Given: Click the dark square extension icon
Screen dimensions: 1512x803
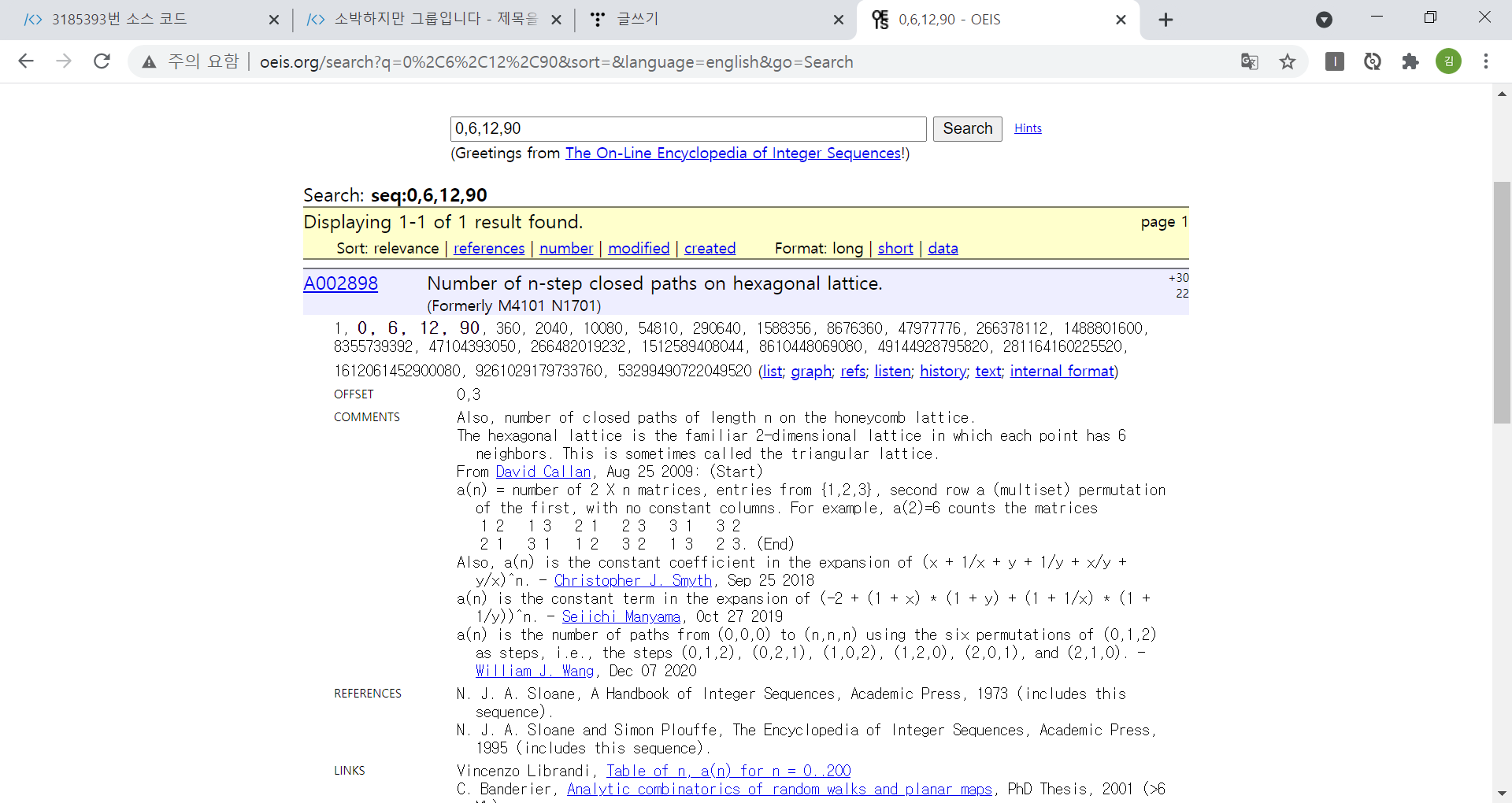Looking at the screenshot, I should pos(1335,61).
